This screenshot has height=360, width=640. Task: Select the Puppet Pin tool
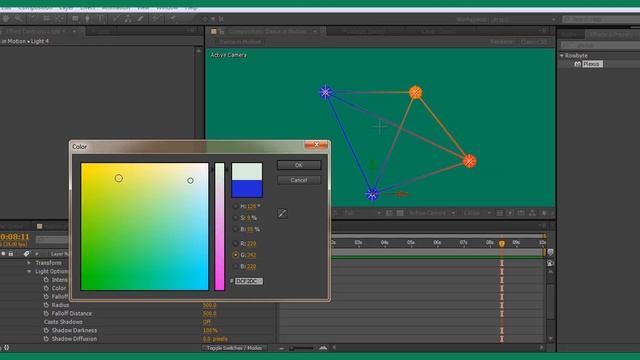pos(173,19)
